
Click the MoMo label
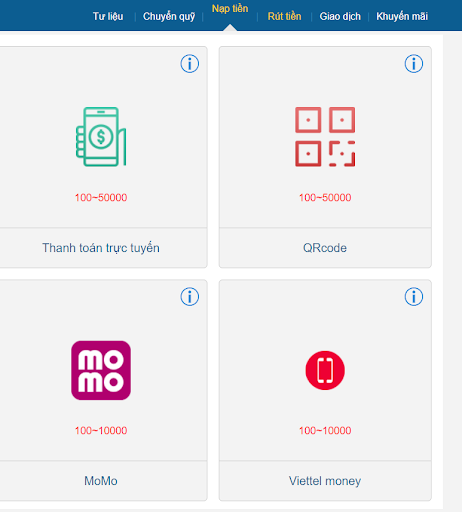point(101,481)
